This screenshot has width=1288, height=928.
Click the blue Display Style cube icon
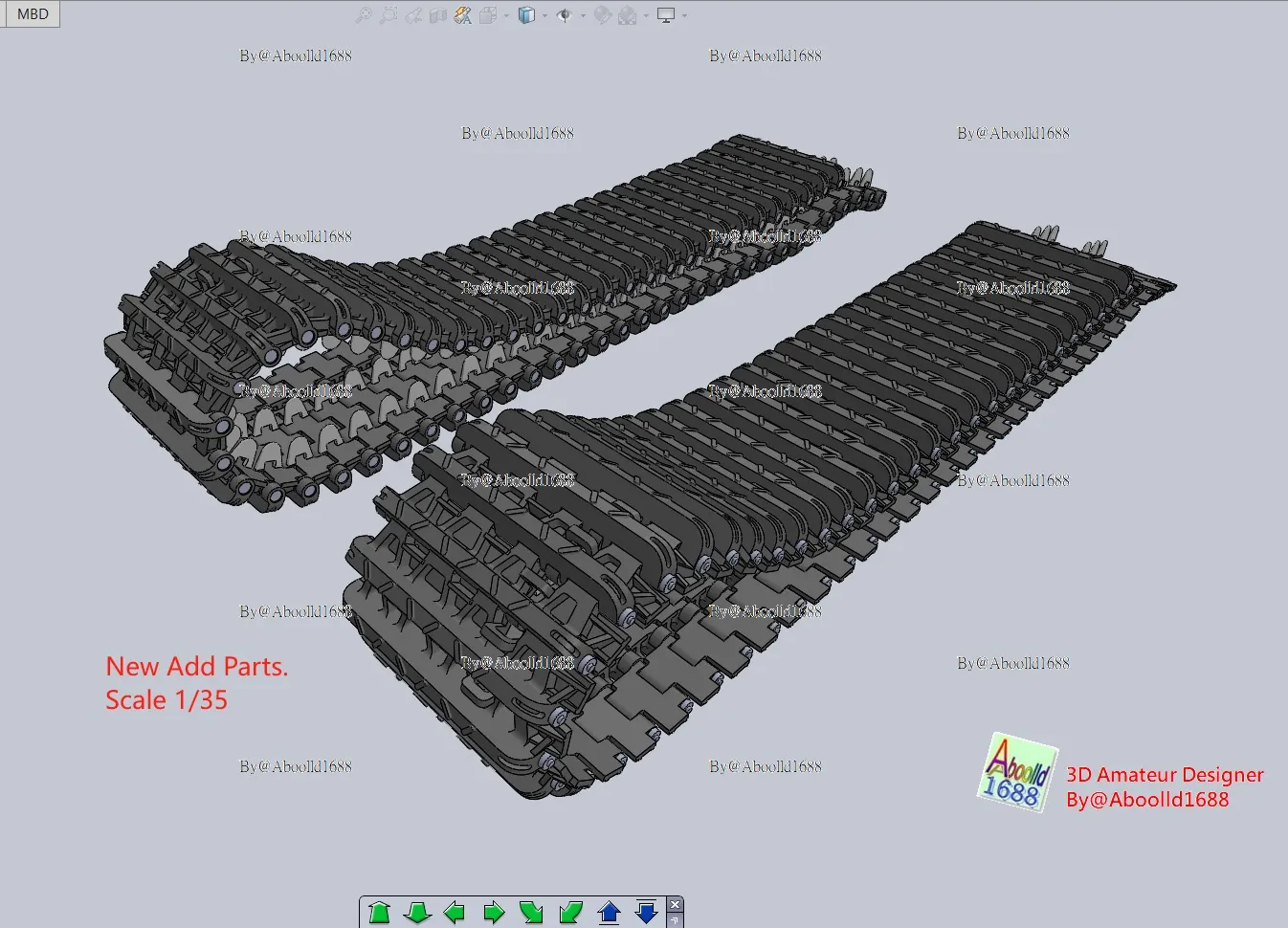(525, 15)
